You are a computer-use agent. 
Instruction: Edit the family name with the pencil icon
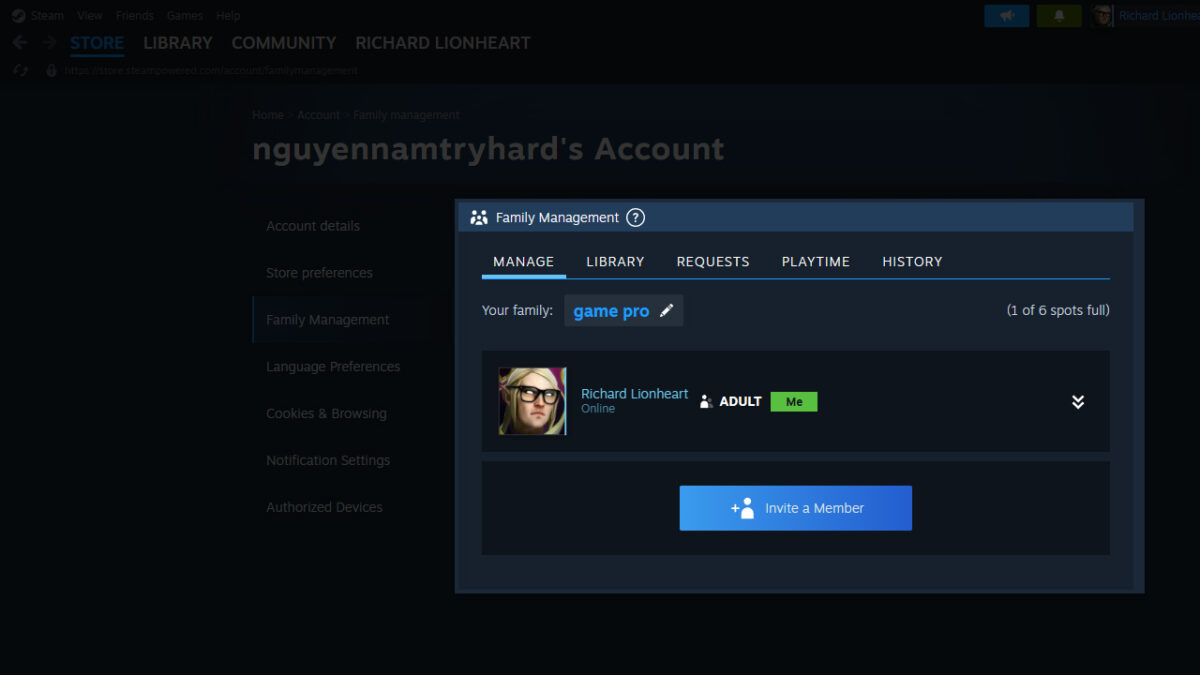tap(667, 311)
